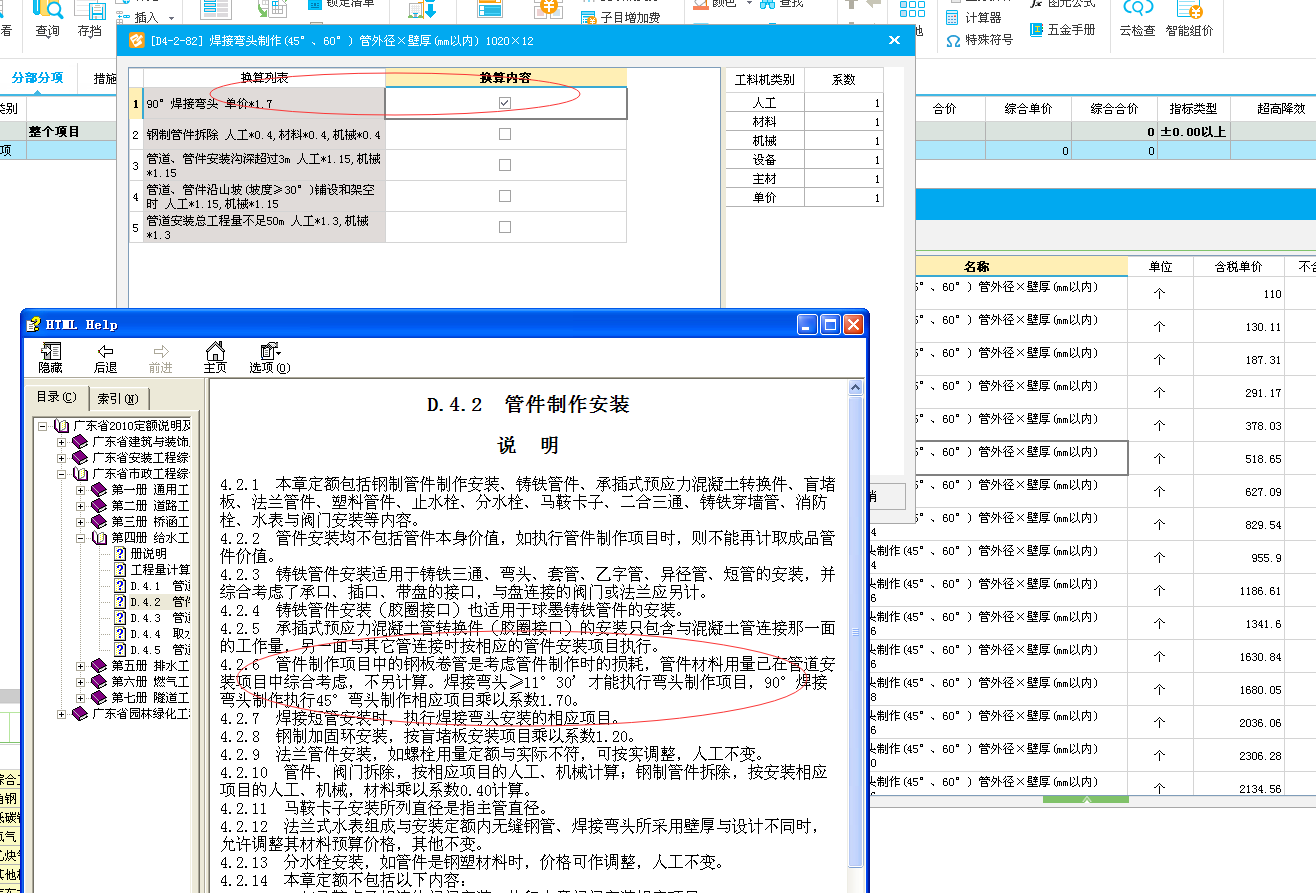Maximize the HTML Help window
The width and height of the screenshot is (1316, 893).
pyautogui.click(x=830, y=324)
